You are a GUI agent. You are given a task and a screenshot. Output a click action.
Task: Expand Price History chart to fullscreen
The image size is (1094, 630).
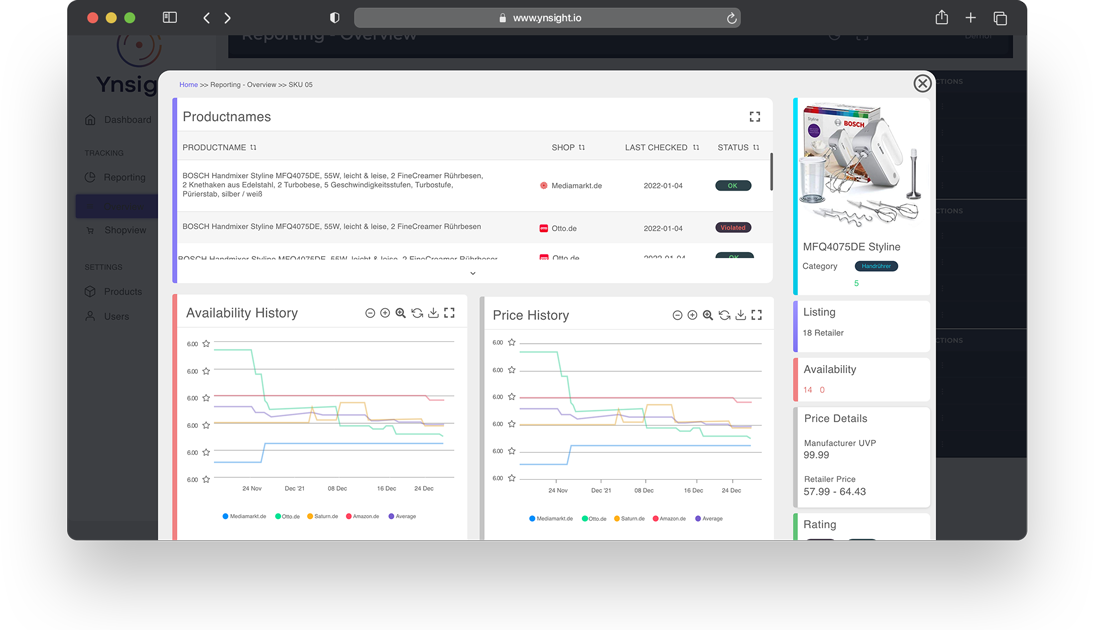(756, 315)
